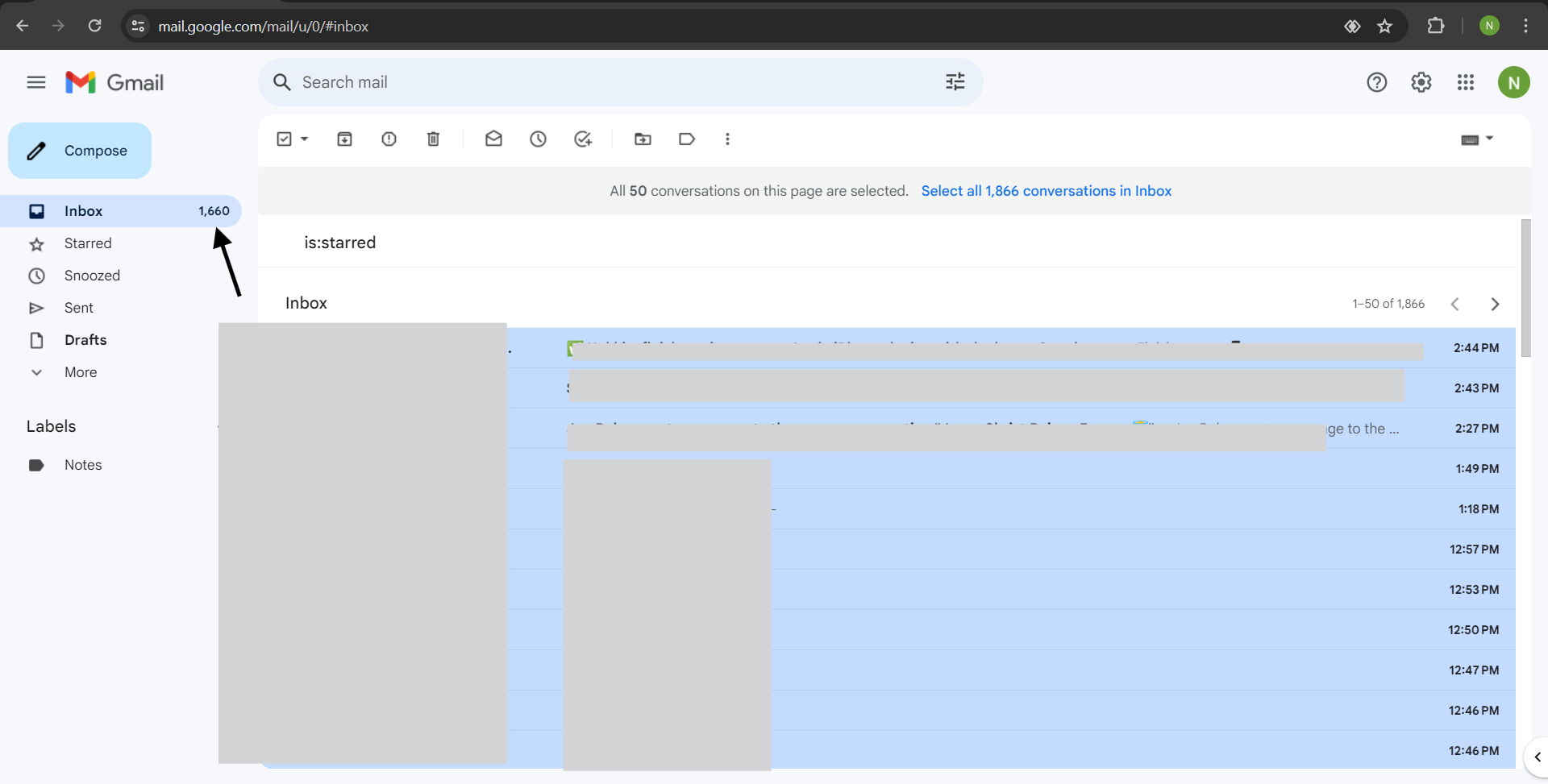Report selected conversations as spam

pyautogui.click(x=389, y=139)
